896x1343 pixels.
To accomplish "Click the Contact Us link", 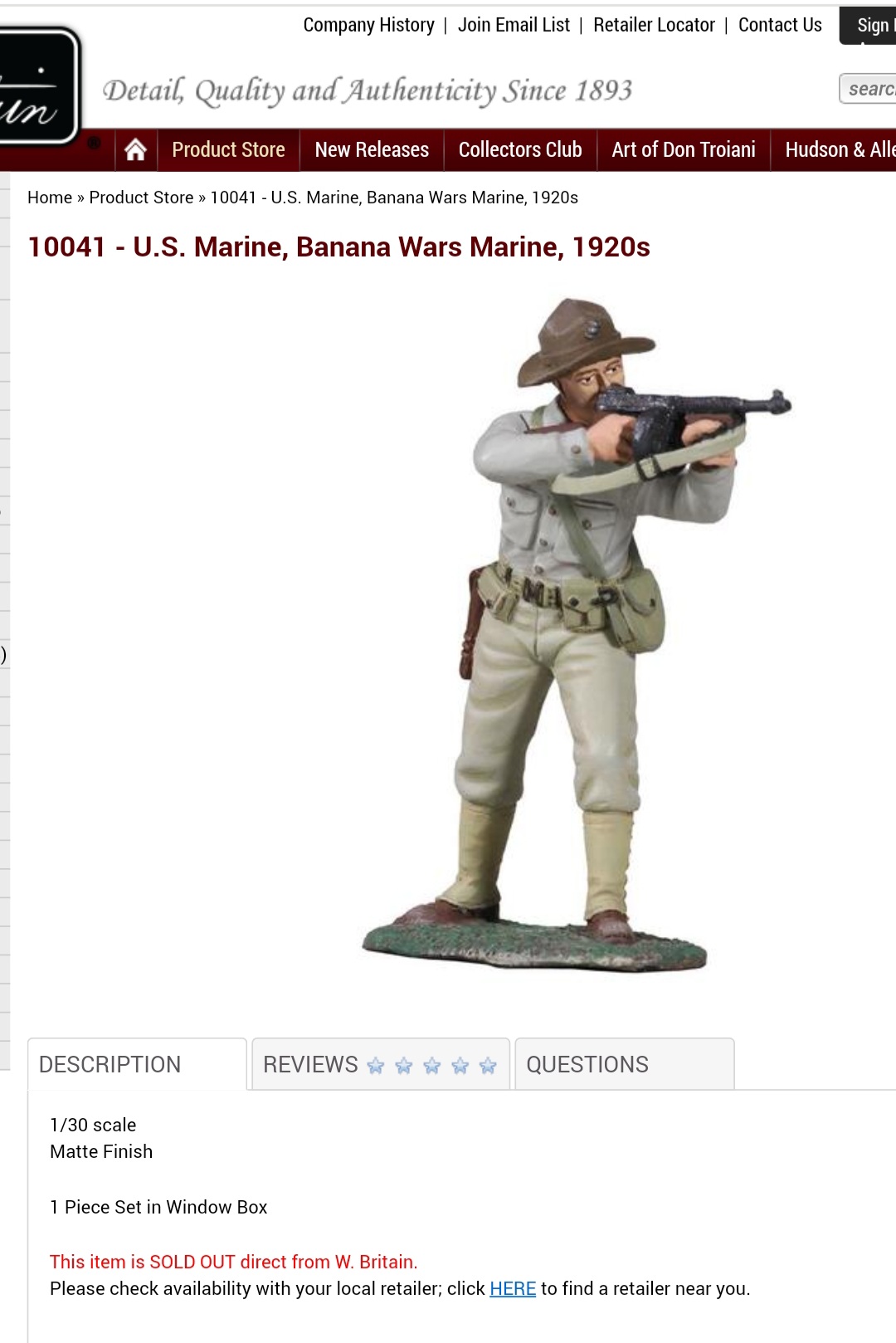I will (780, 25).
